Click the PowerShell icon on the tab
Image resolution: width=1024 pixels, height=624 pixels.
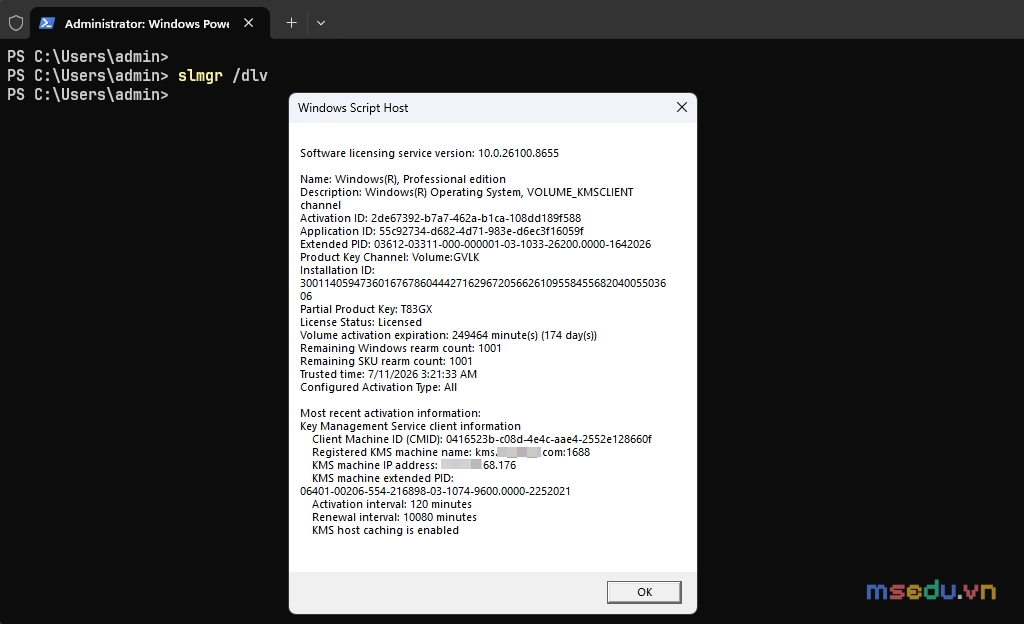click(46, 23)
